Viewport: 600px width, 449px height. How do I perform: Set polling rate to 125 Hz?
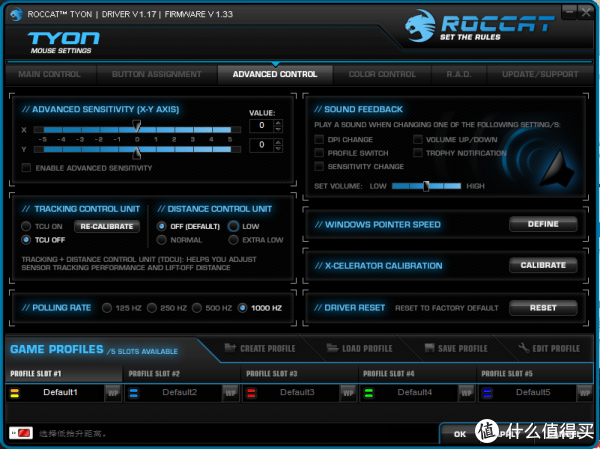click(x=107, y=308)
